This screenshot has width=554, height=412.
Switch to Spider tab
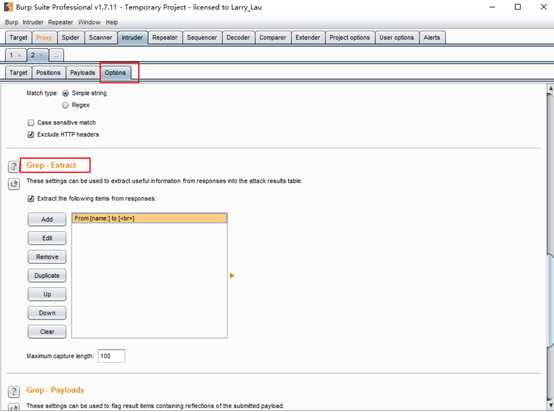pyautogui.click(x=71, y=37)
